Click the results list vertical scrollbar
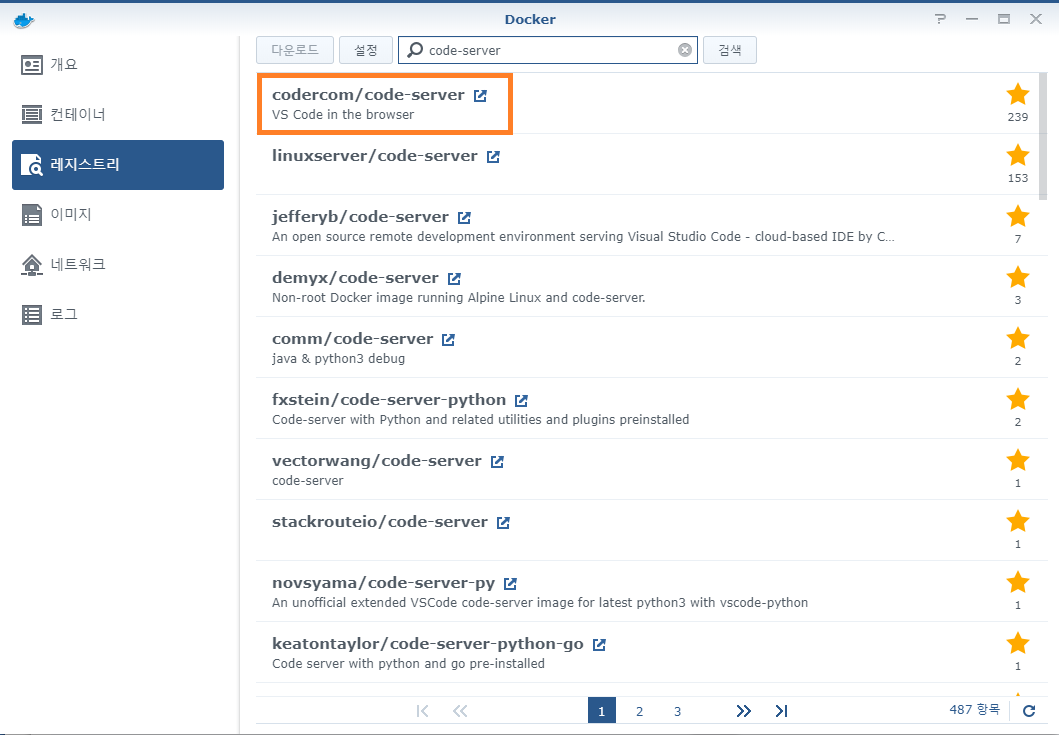Image resolution: width=1059 pixels, height=735 pixels. (x=1043, y=135)
